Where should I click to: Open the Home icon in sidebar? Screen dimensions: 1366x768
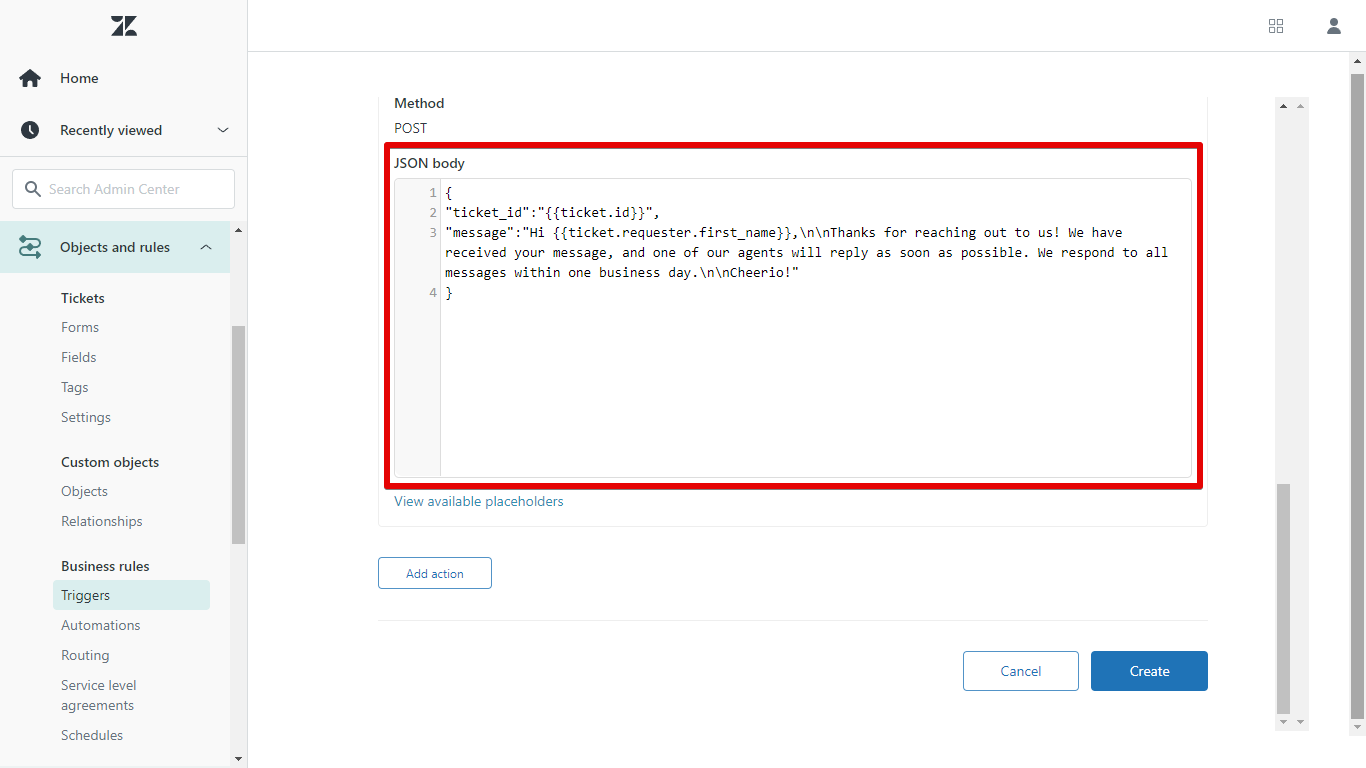[30, 78]
